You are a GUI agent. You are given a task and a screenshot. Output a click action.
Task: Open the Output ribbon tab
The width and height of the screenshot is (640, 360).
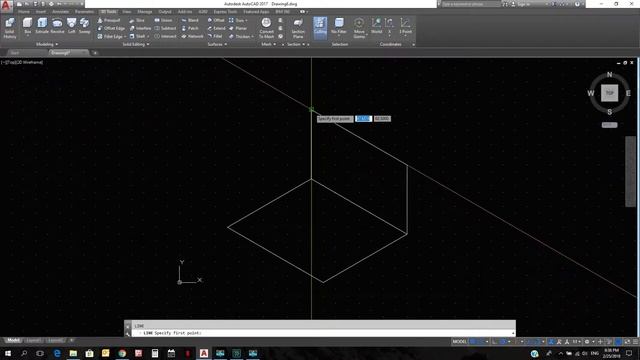coord(165,12)
